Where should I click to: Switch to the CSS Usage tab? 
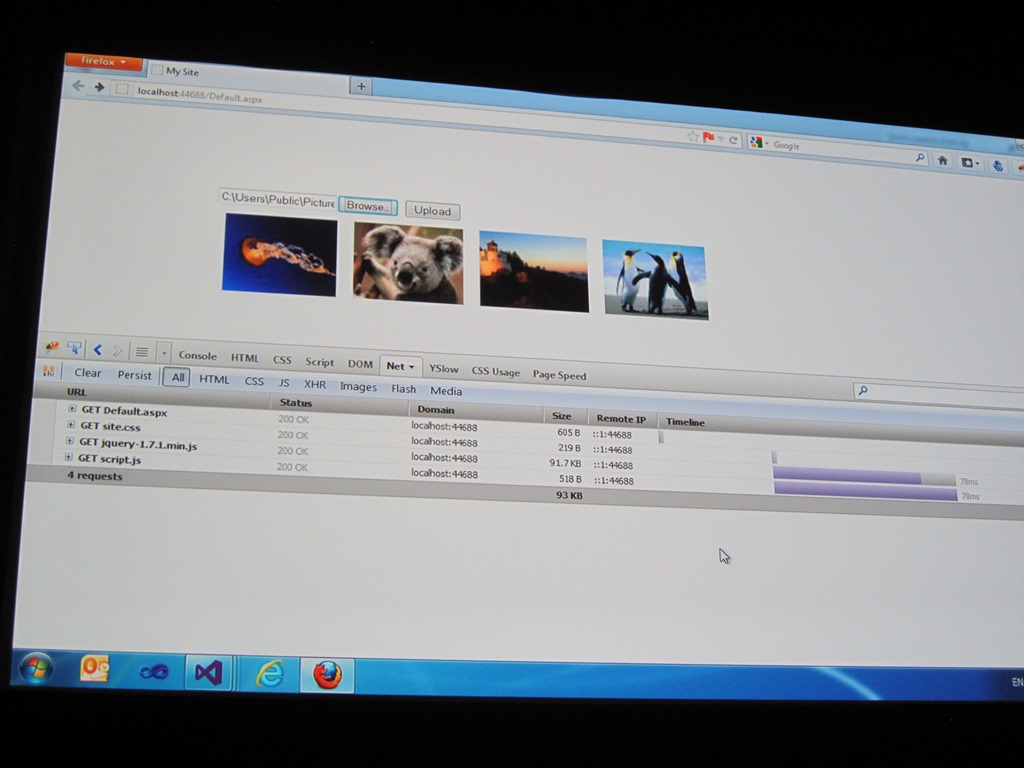[496, 372]
